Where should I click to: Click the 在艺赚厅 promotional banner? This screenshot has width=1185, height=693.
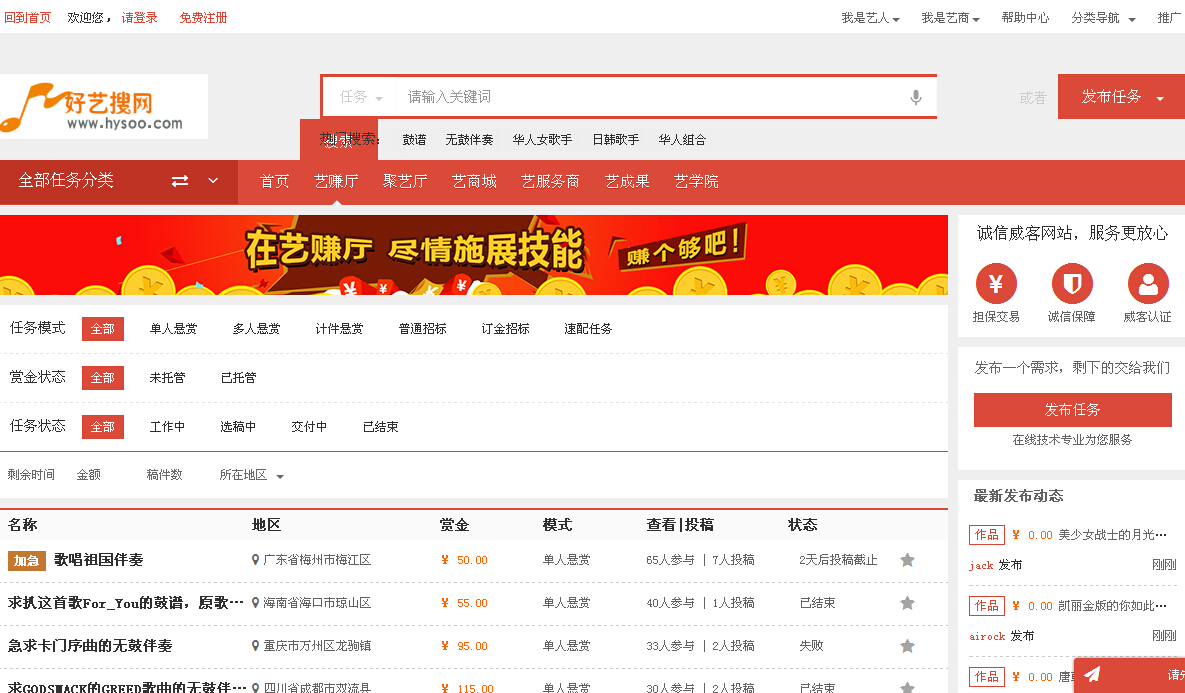(474, 255)
